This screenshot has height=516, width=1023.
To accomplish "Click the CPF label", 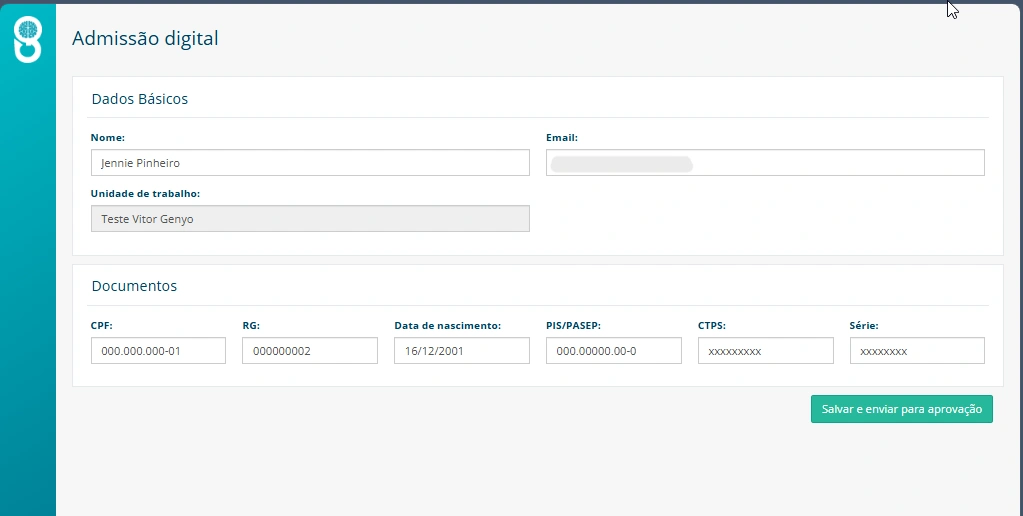I will (102, 325).
